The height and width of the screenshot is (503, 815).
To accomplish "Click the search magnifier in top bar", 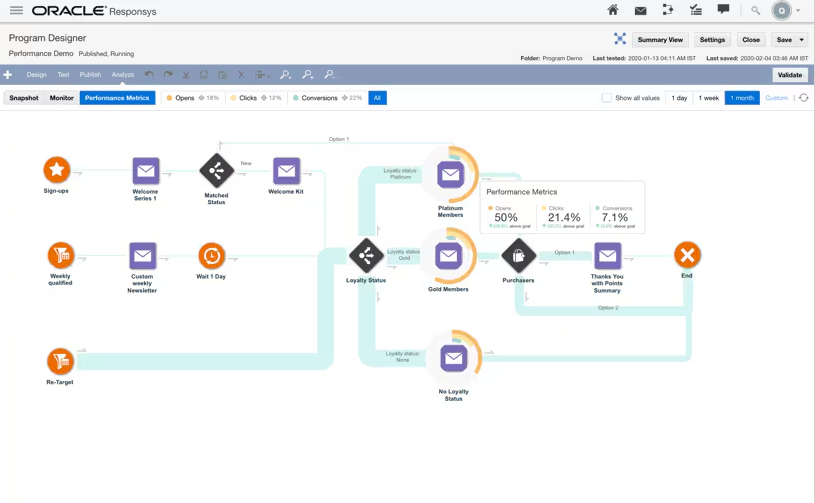I will (755, 11).
